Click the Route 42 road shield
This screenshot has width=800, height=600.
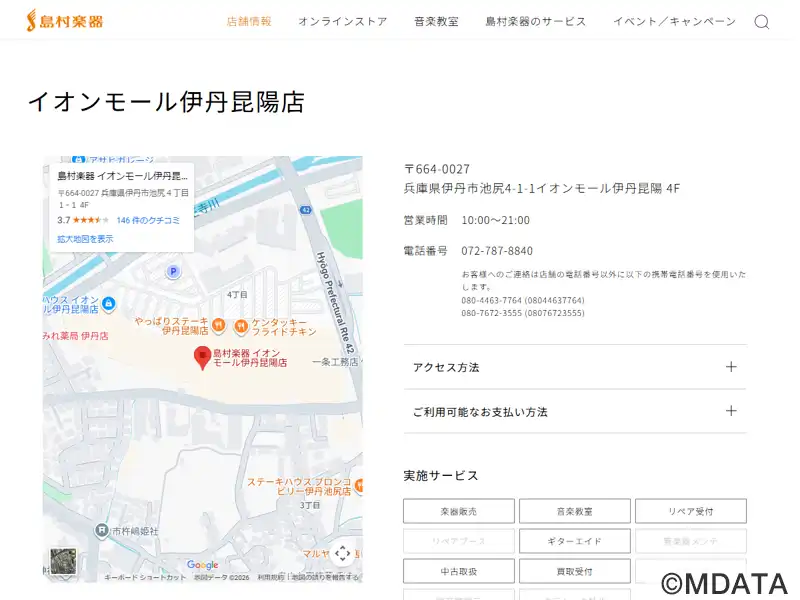click(x=306, y=210)
